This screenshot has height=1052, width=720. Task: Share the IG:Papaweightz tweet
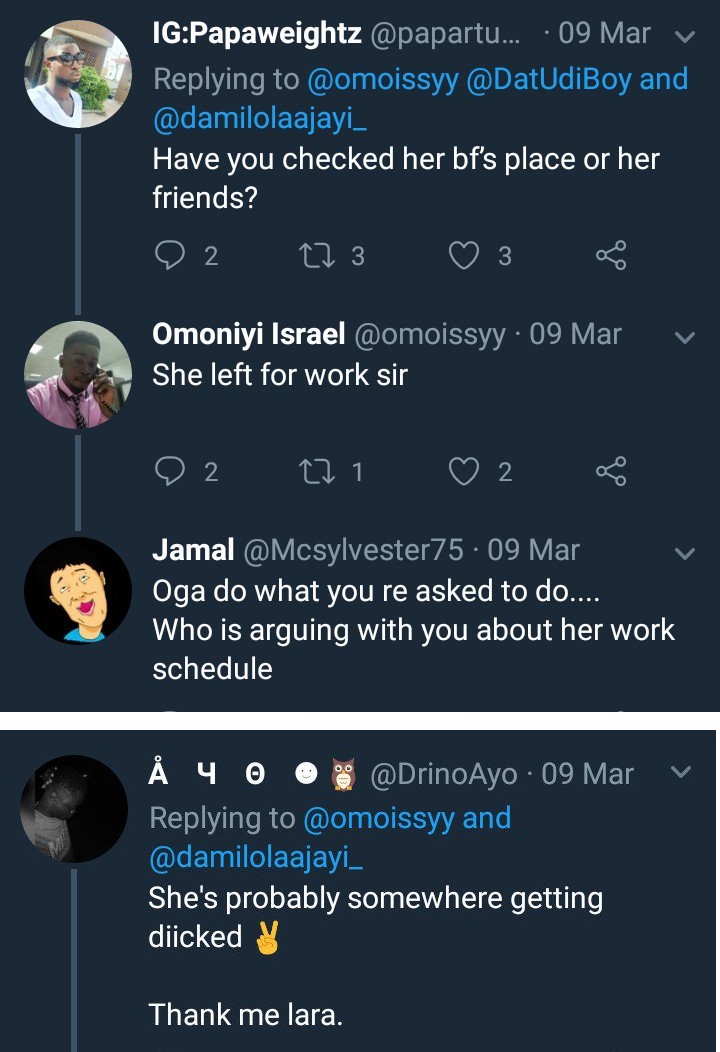(x=611, y=256)
